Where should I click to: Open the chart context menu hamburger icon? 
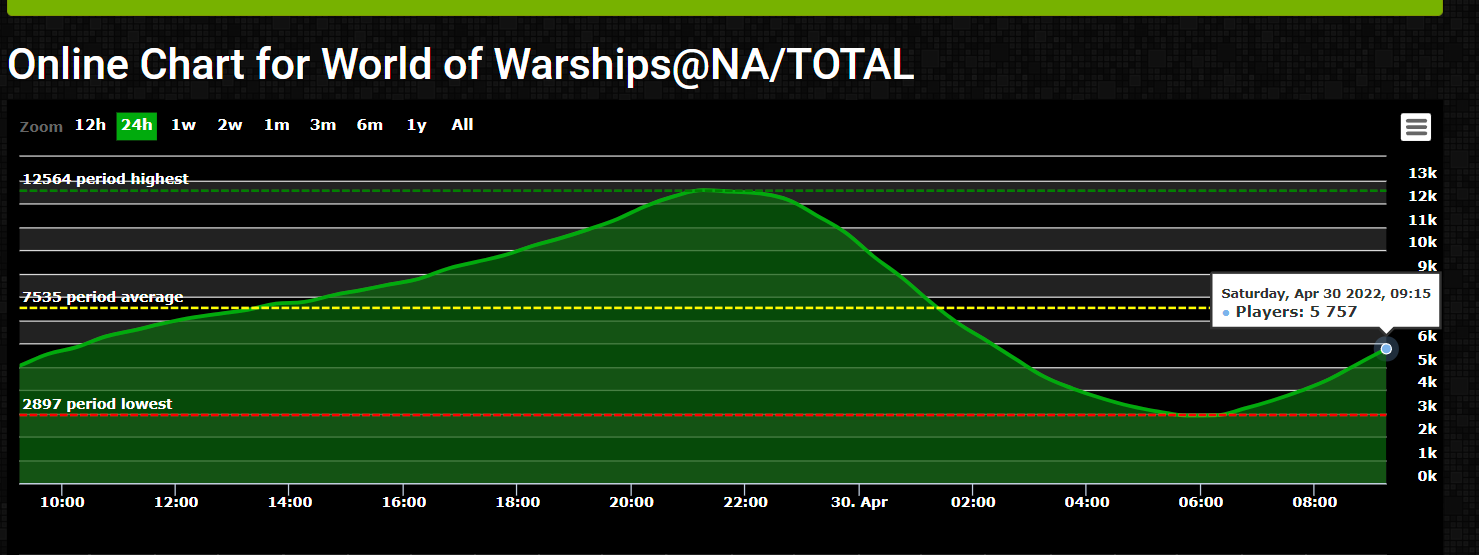1415,127
